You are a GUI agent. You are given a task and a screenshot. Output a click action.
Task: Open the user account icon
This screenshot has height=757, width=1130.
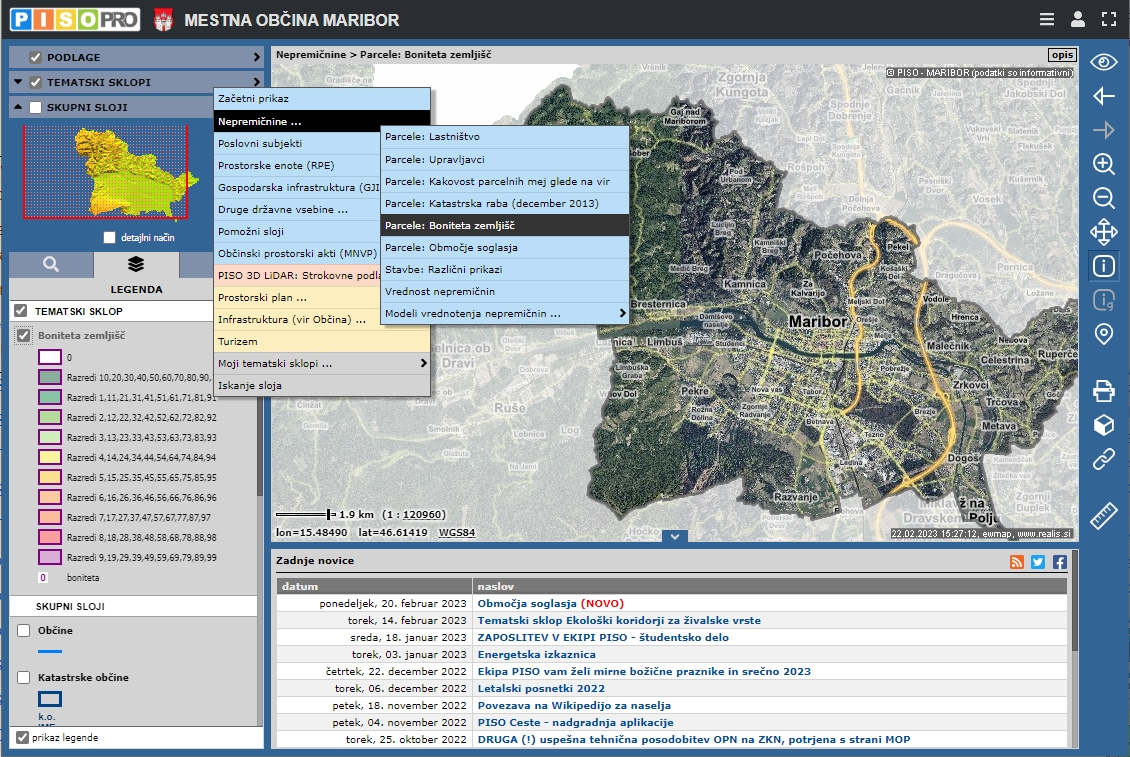(1077, 19)
